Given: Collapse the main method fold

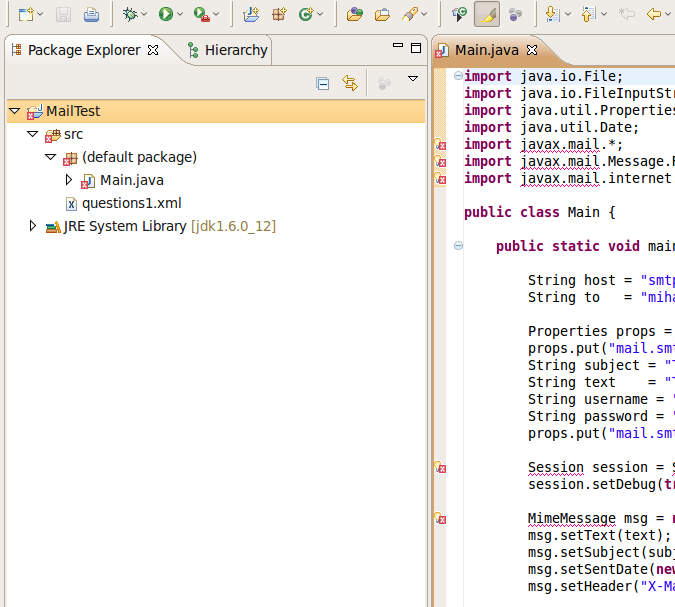Looking at the screenshot, I should point(458,246).
